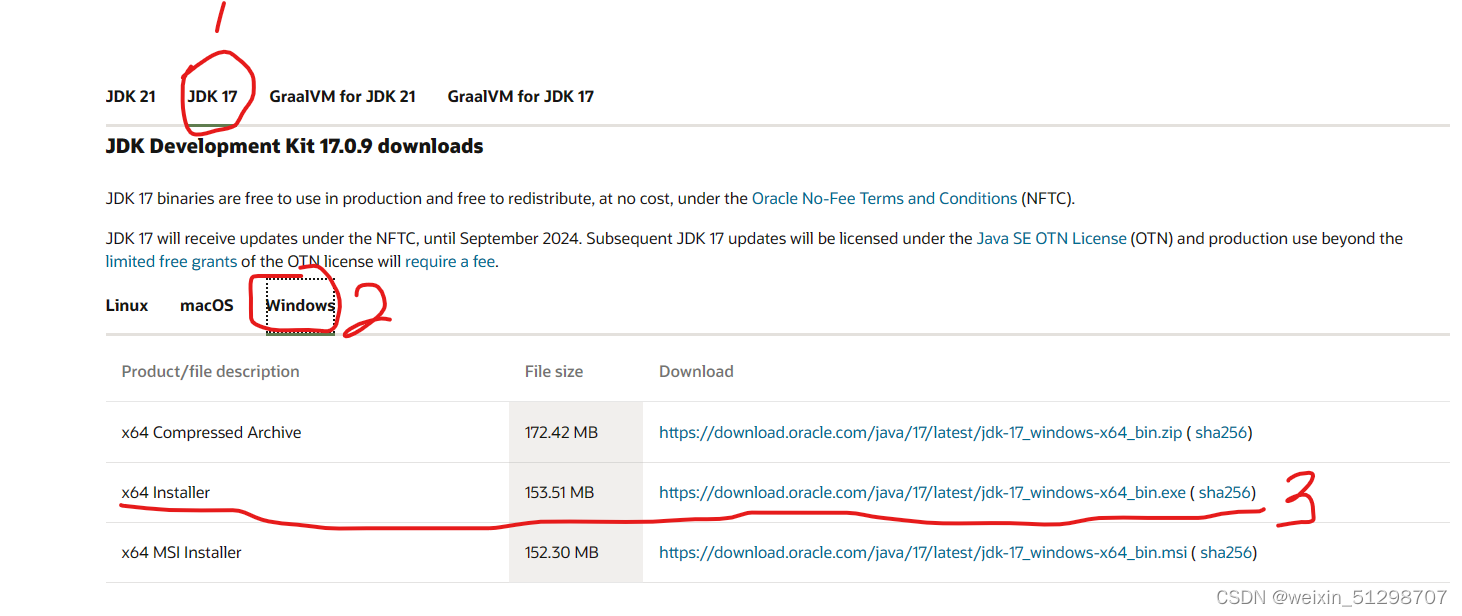Click the JDK Development Kit 17.0.9 downloads heading

point(294,146)
